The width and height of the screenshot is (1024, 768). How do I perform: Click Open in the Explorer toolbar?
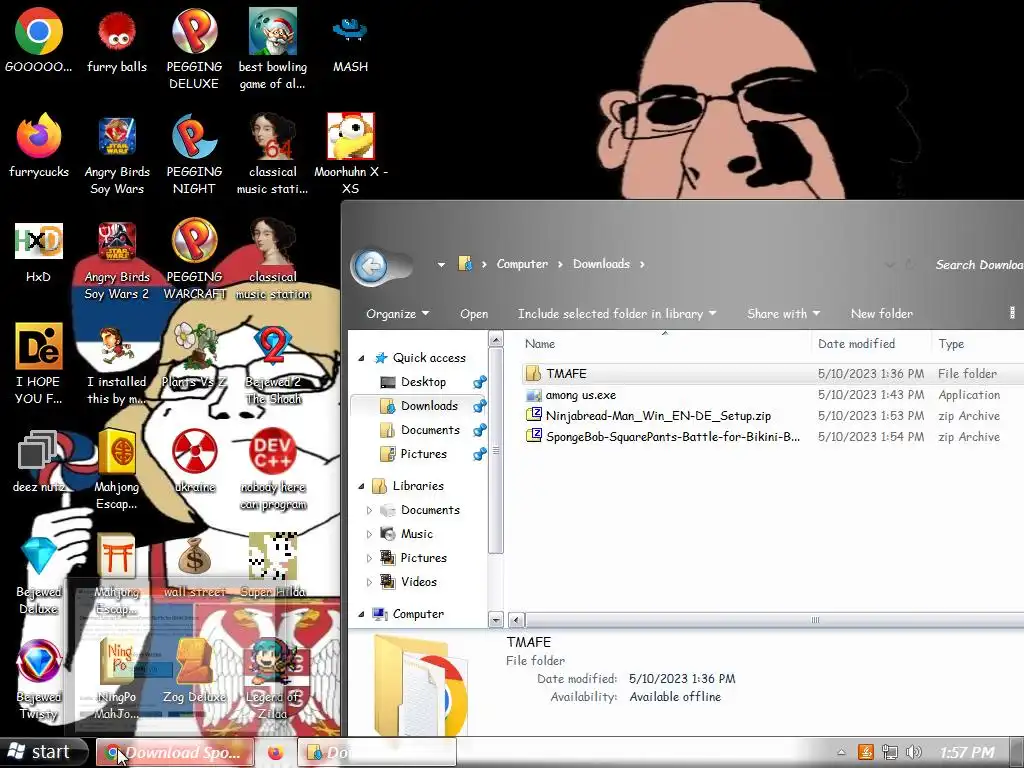coord(473,313)
